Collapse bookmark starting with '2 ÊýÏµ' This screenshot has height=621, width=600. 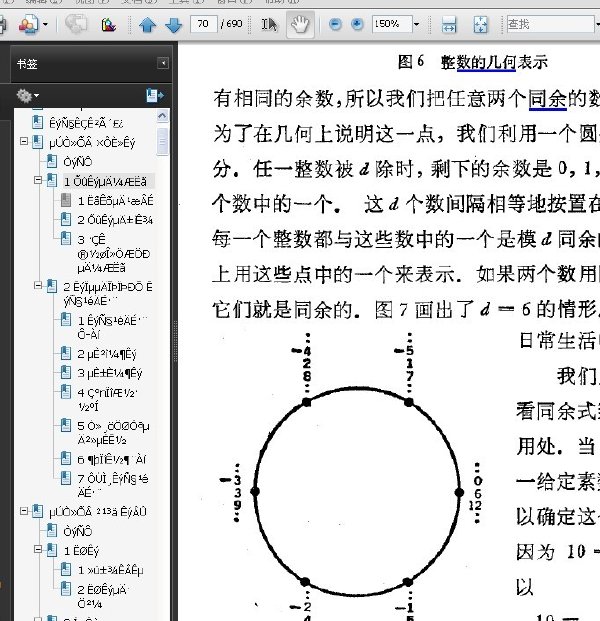point(38,286)
